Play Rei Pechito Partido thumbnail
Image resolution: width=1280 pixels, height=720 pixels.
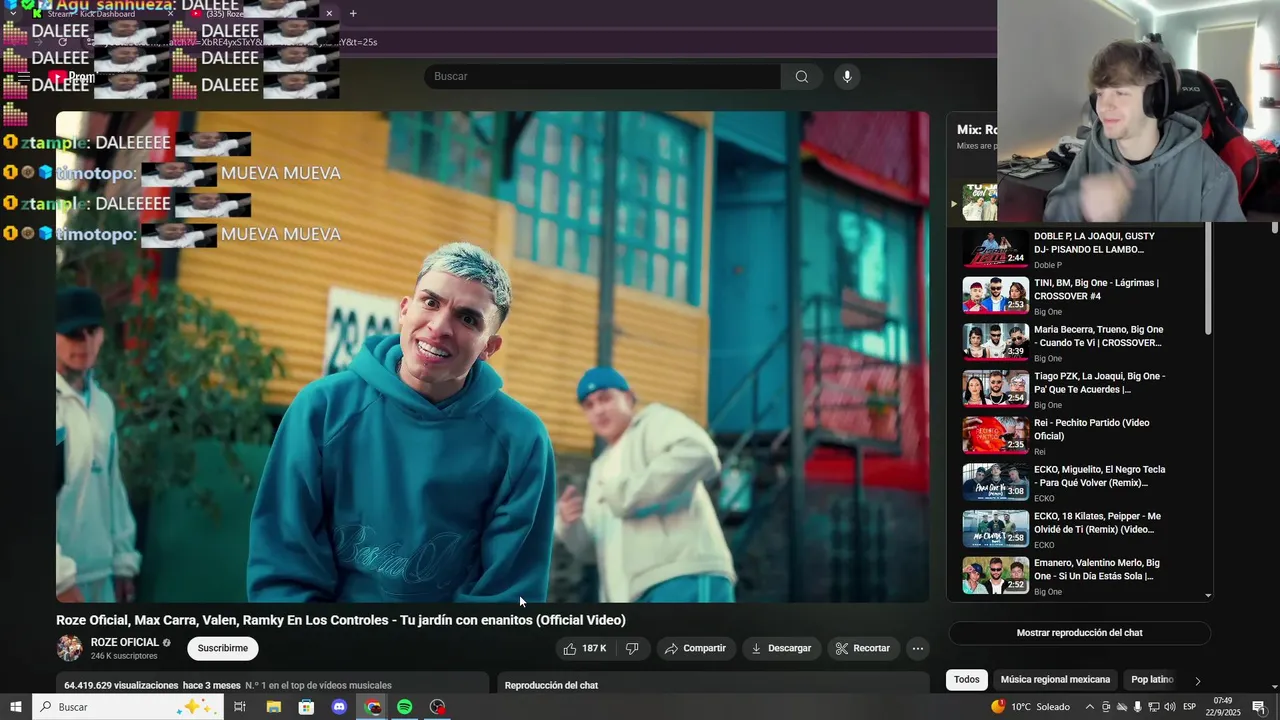[x=995, y=436]
